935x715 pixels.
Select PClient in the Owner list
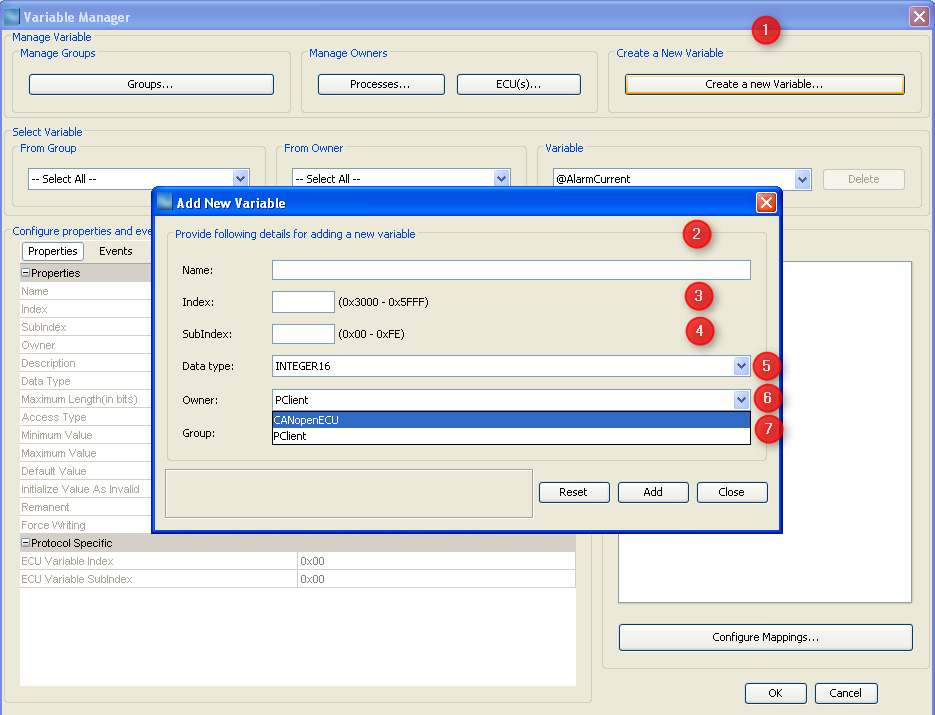400,436
